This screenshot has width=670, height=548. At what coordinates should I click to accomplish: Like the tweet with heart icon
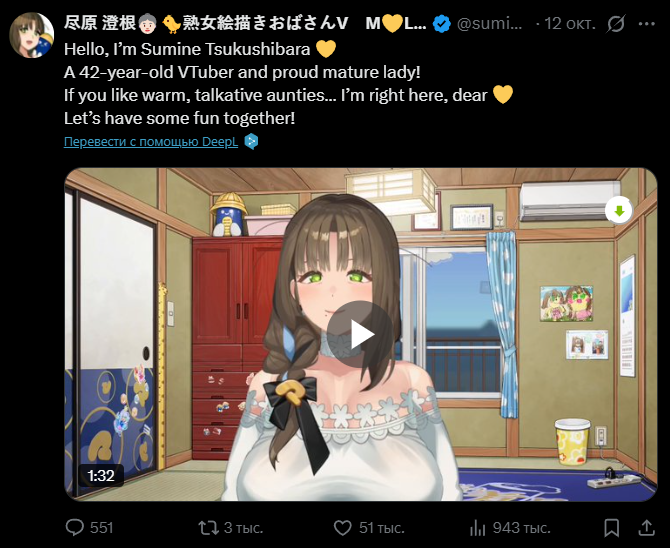coord(342,527)
